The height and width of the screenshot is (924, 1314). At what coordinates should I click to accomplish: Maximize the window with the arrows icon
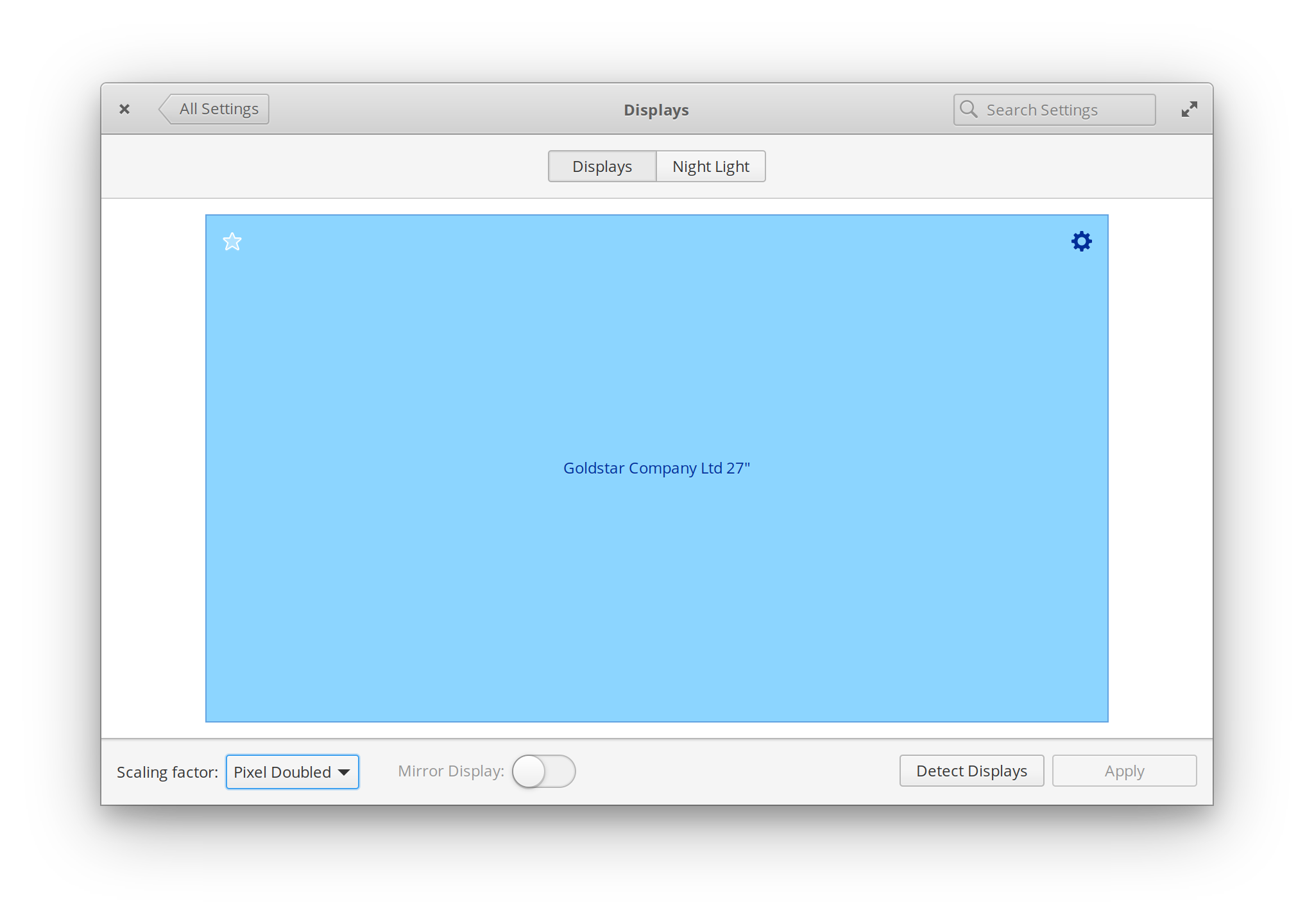(1189, 110)
